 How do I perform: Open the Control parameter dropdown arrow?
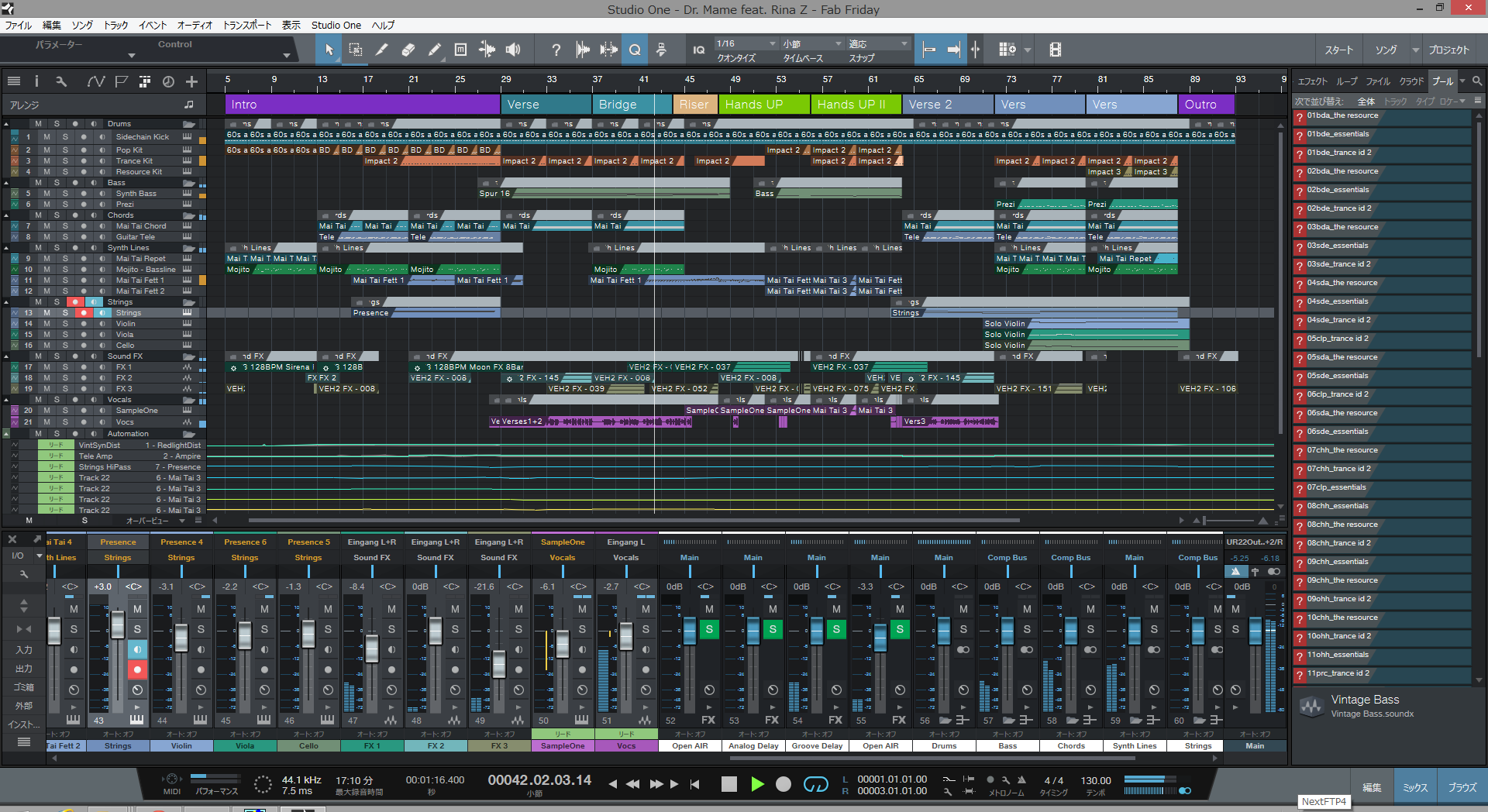287,55
